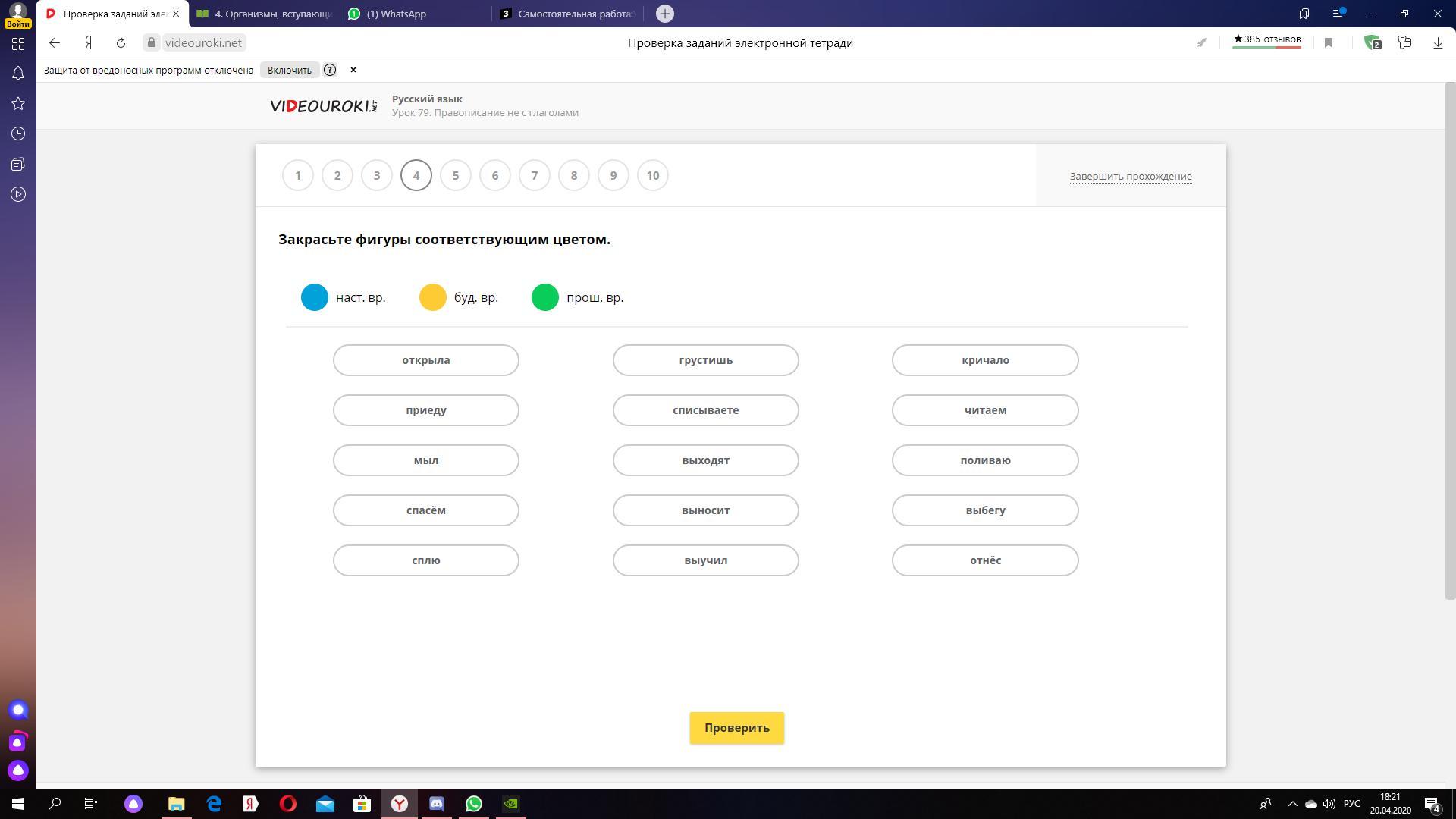
Task: Go to question 7 step
Action: pyautogui.click(x=535, y=176)
